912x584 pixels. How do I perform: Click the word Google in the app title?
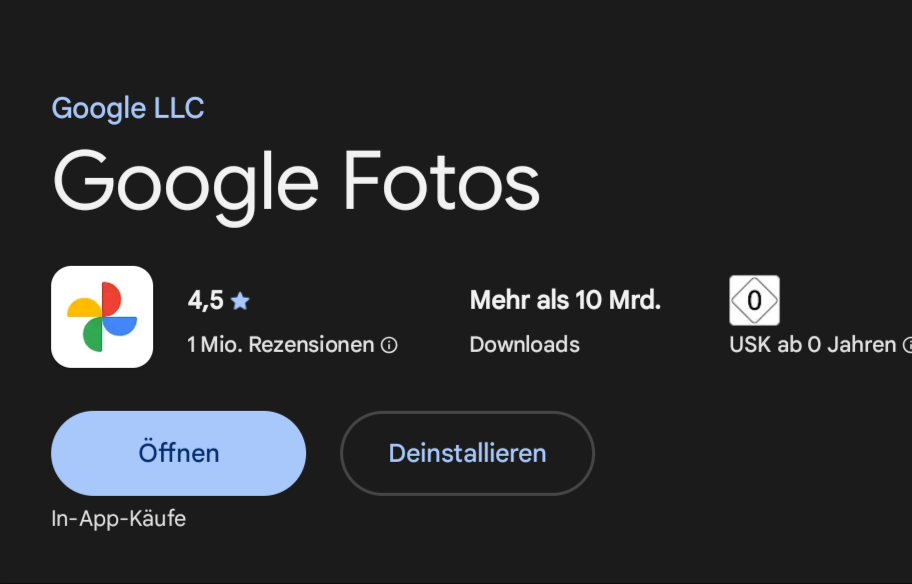pyautogui.click(x=186, y=182)
